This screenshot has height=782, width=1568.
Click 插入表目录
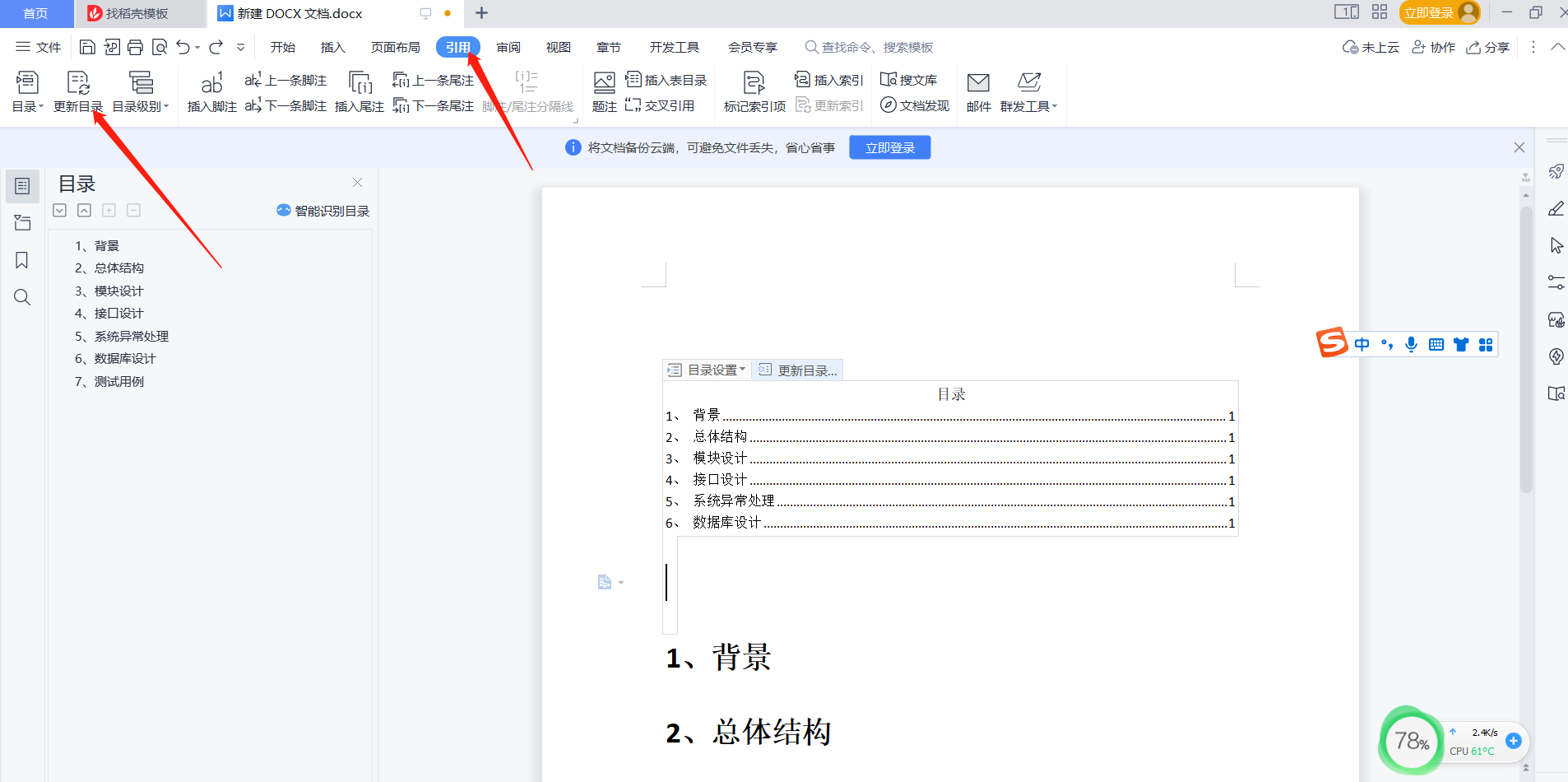coord(666,80)
